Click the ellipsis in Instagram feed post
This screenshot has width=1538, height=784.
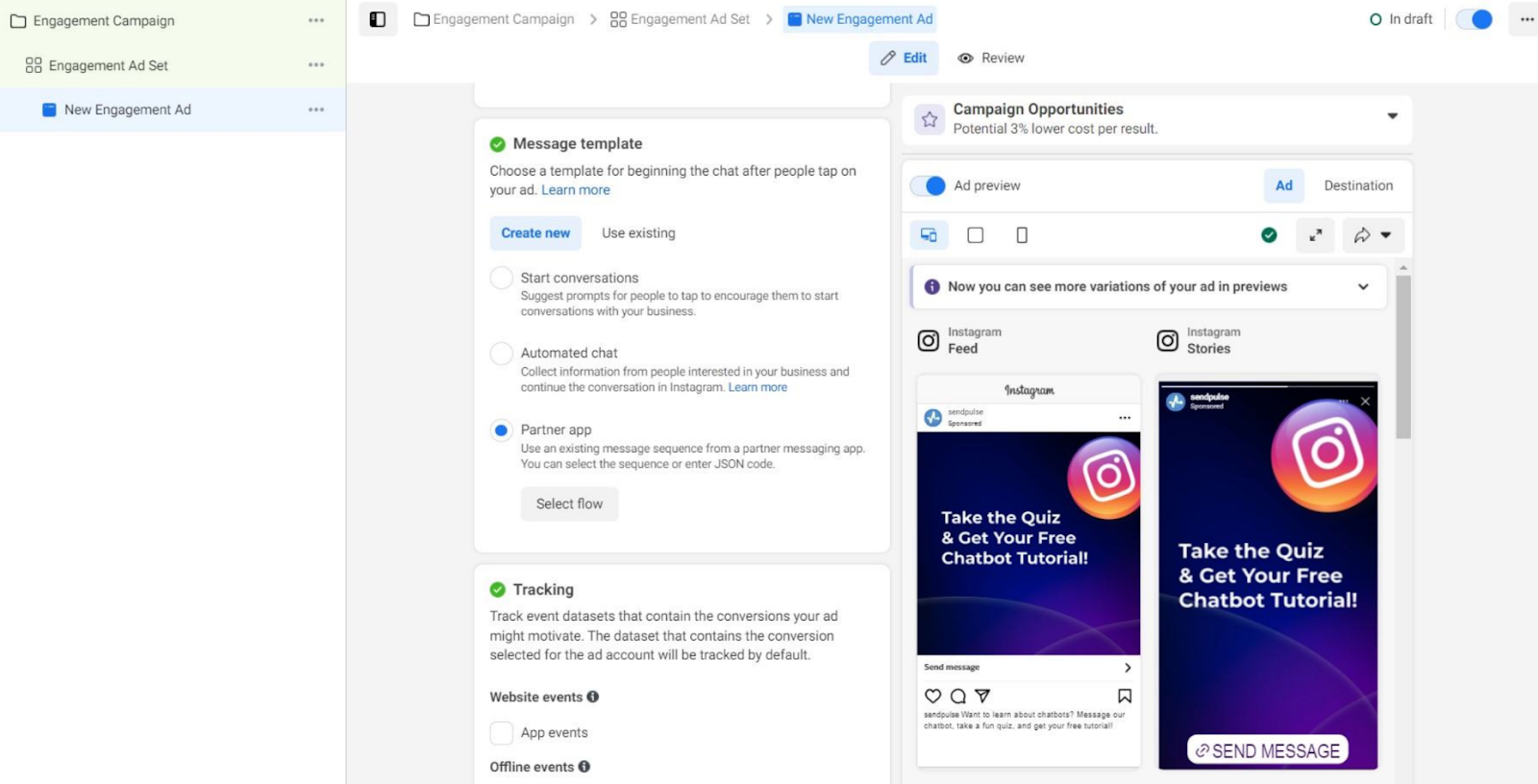point(1125,418)
